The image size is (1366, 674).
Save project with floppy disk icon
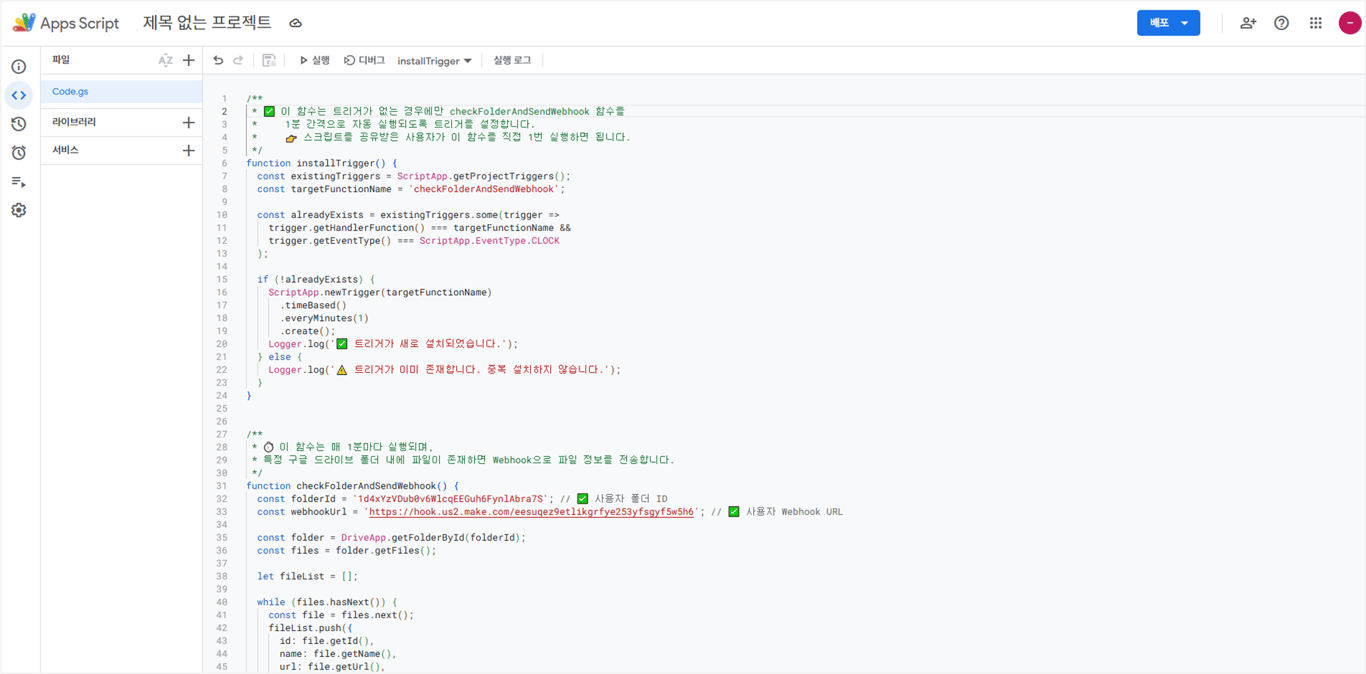point(269,61)
